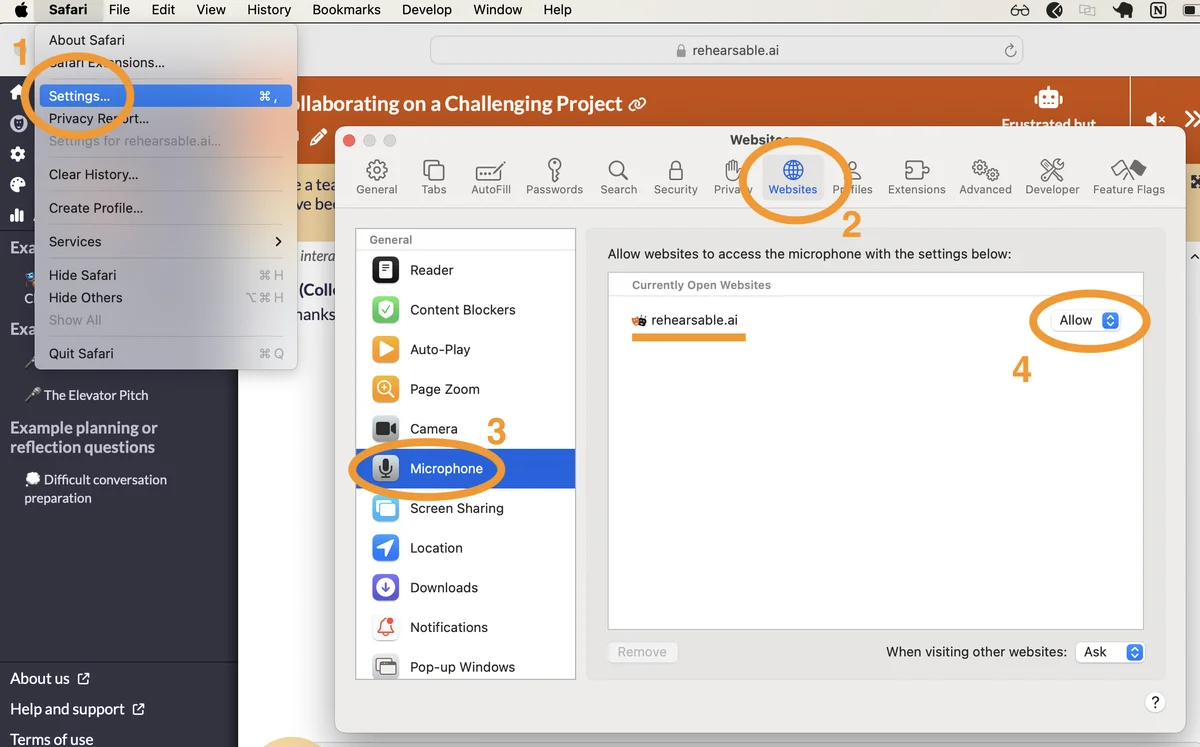Select the rehearsable.ai row in website list
Image resolution: width=1200 pixels, height=747 pixels.
[875, 320]
